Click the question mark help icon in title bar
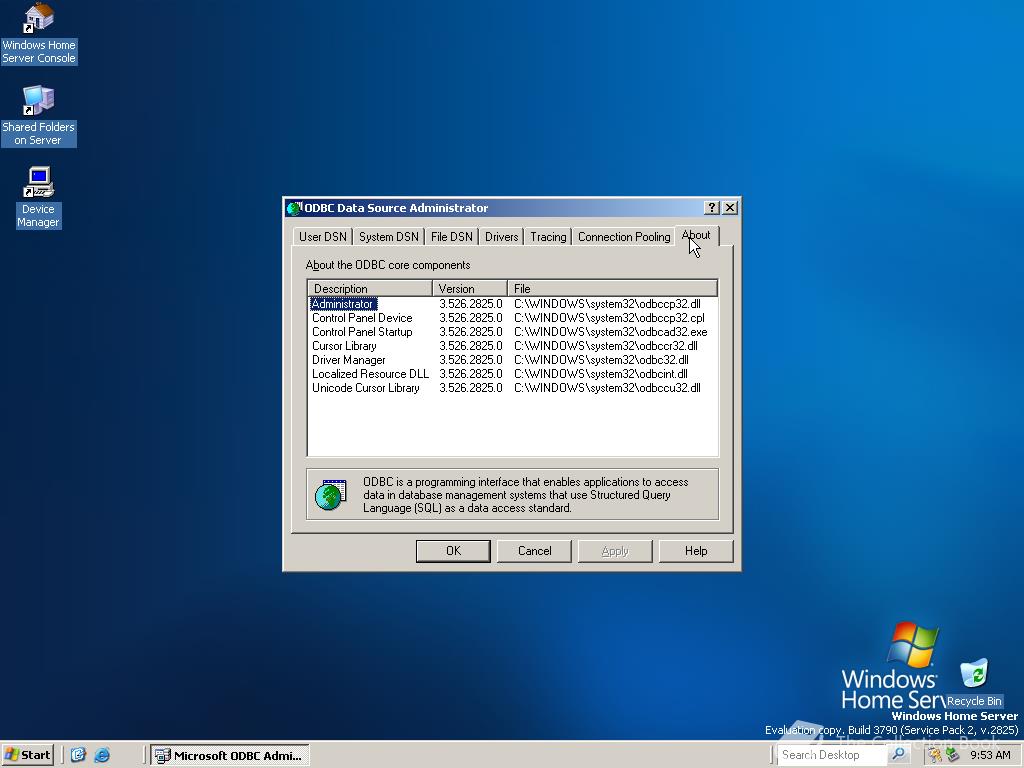This screenshot has width=1024, height=768. tap(712, 208)
